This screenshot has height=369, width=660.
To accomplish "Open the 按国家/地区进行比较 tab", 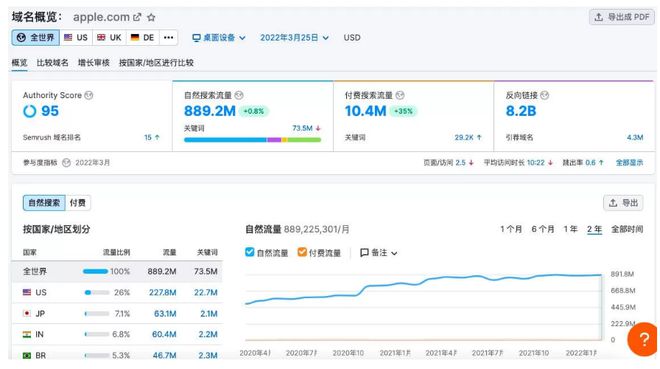I will click(x=156, y=63).
